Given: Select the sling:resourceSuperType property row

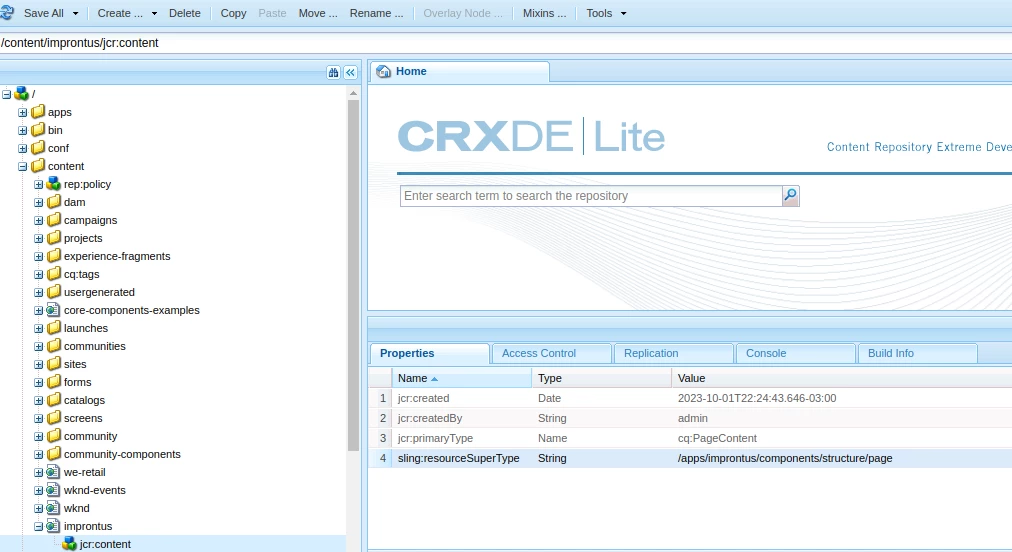Looking at the screenshot, I should [x=691, y=458].
